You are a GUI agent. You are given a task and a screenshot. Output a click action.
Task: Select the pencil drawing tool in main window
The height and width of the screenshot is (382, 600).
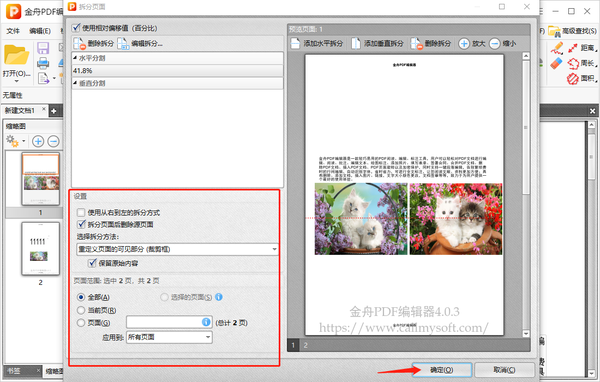556,48
